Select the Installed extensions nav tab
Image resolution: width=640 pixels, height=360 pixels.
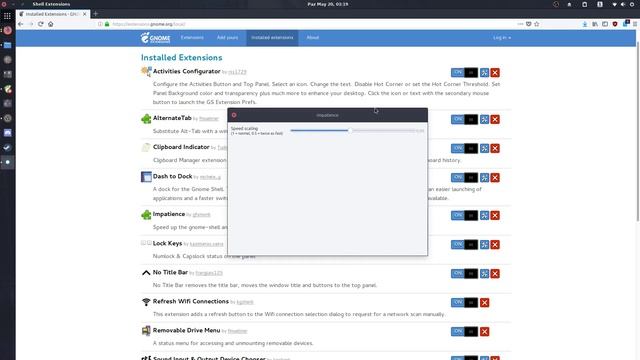[x=272, y=38]
